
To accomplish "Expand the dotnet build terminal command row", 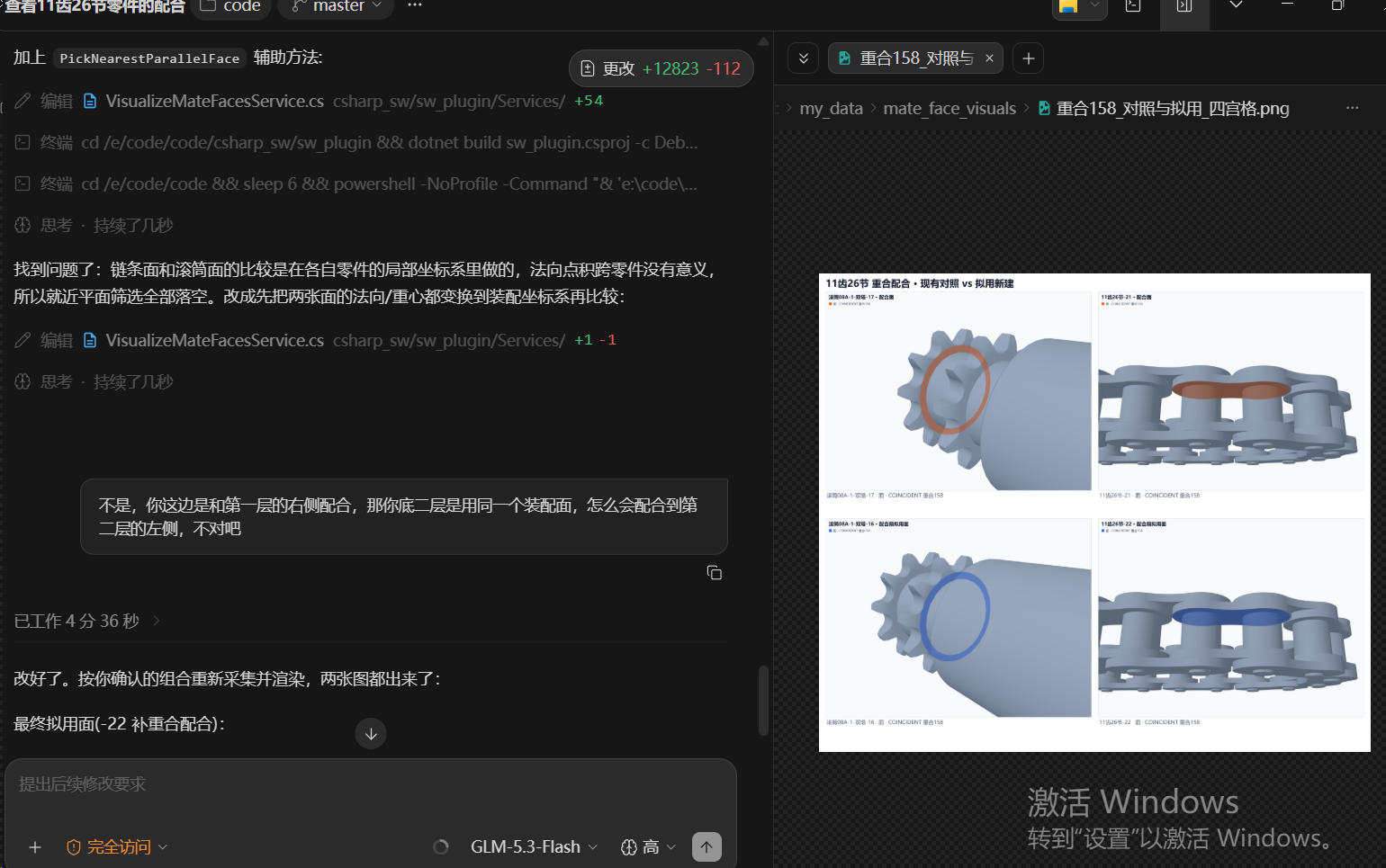I will pos(356,142).
